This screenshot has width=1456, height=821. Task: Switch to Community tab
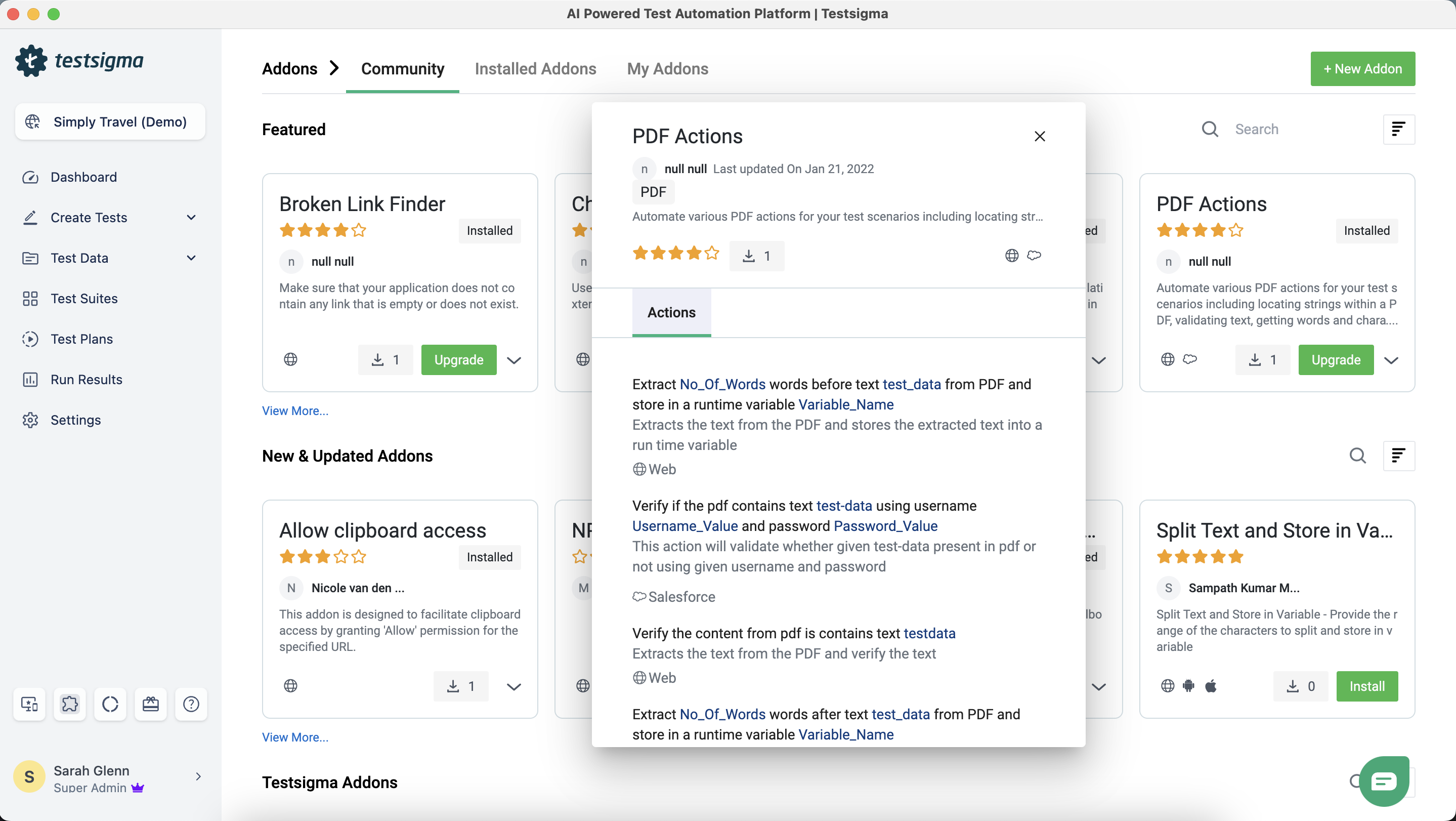402,69
